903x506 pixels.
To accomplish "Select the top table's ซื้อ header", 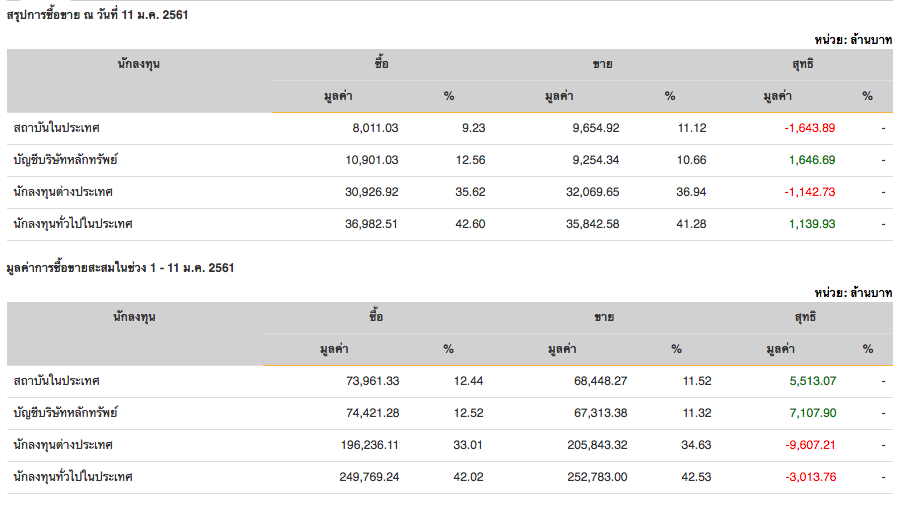I will (x=381, y=63).
